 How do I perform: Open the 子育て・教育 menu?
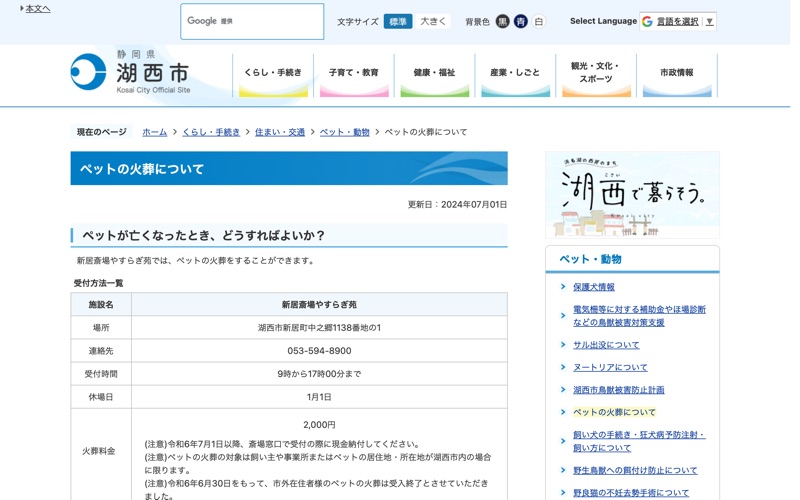[354, 75]
